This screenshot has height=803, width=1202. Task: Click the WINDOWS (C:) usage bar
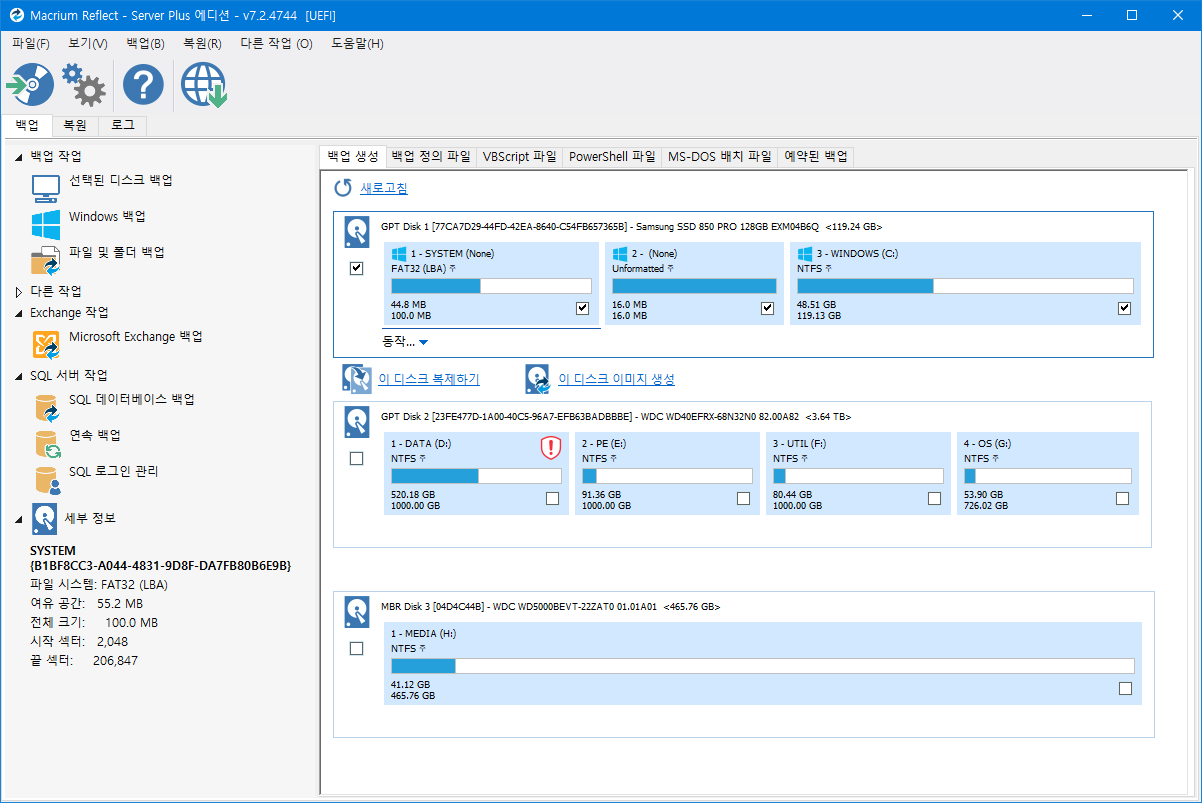pos(965,286)
